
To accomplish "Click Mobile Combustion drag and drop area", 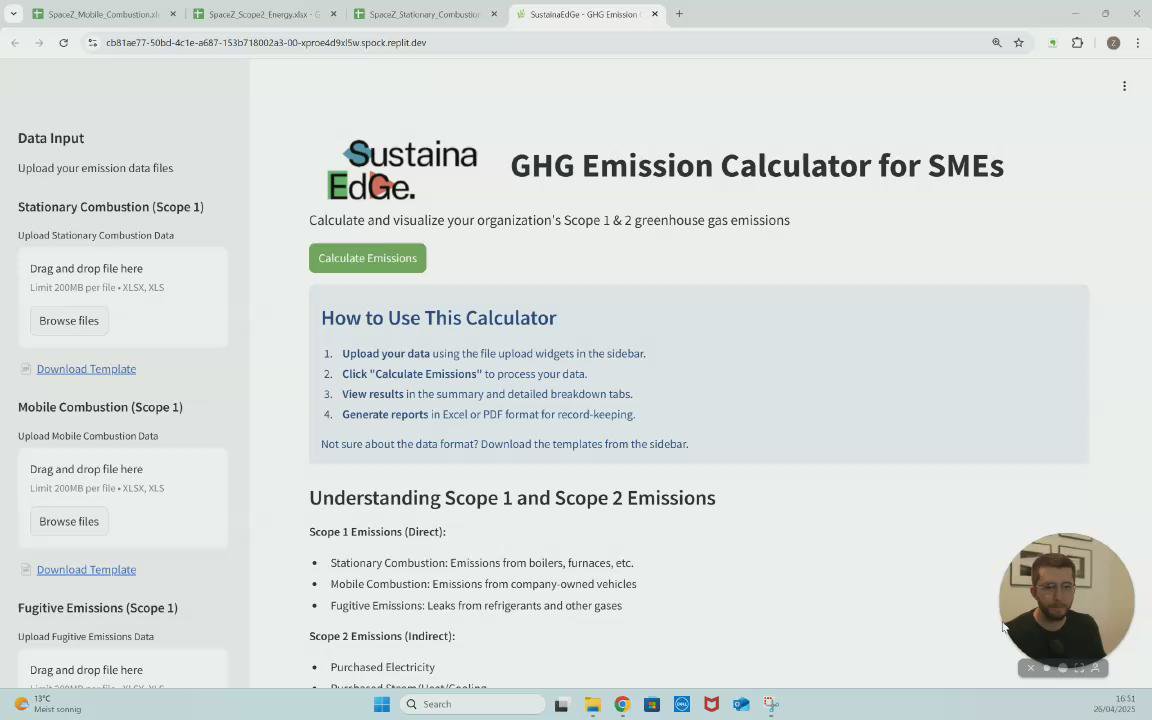I will pos(123,498).
